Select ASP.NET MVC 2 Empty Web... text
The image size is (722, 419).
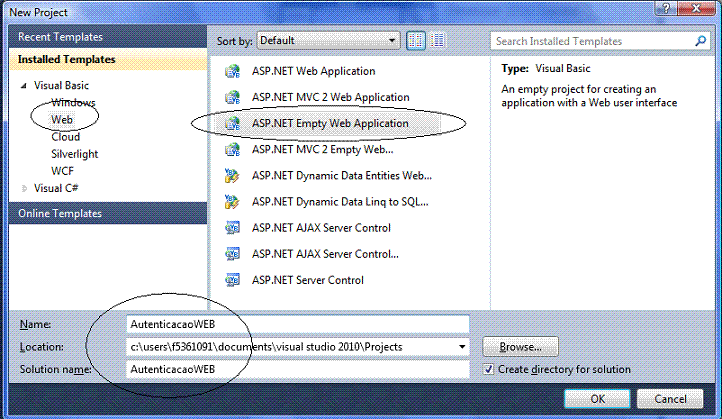tap(322, 150)
